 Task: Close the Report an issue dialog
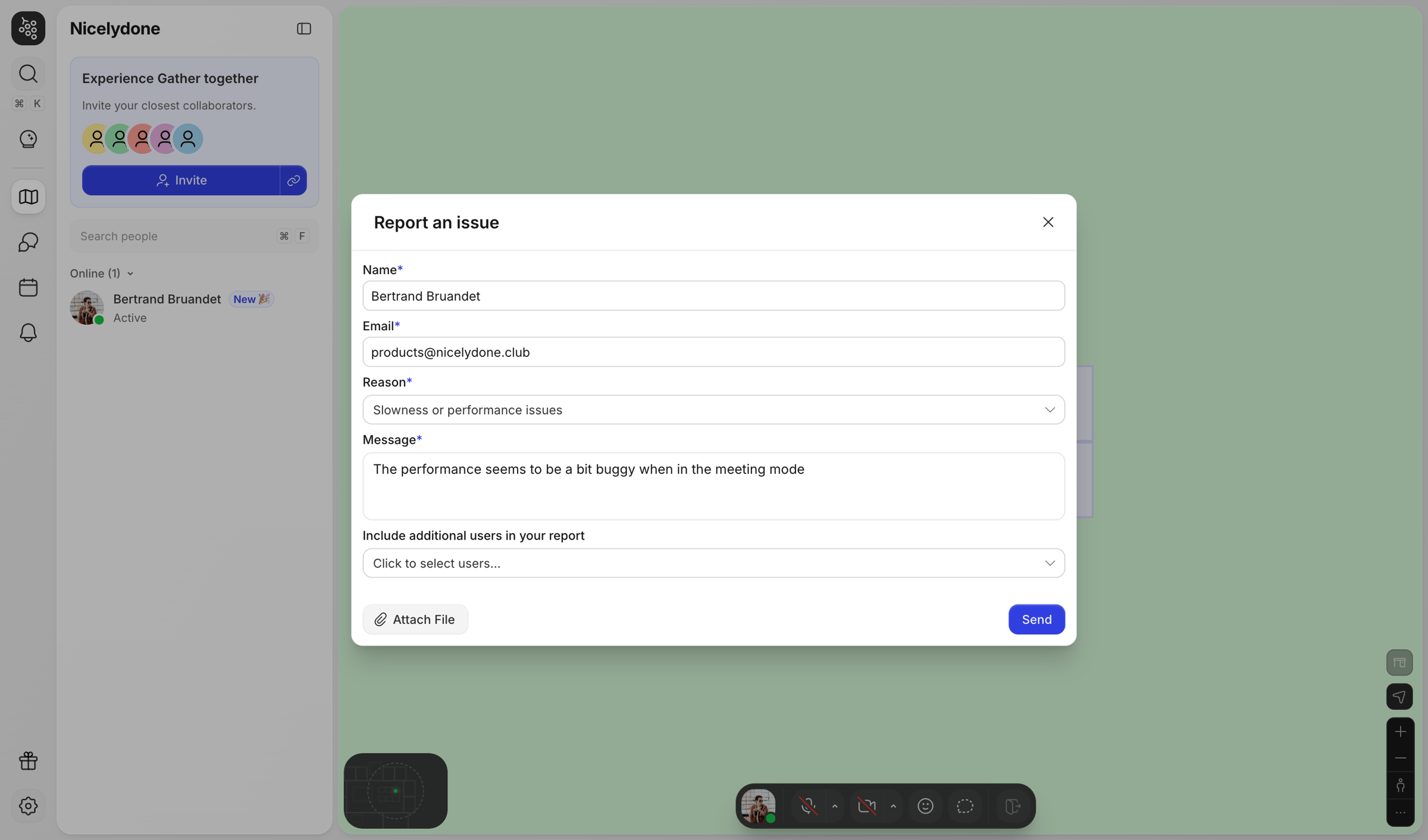point(1048,222)
